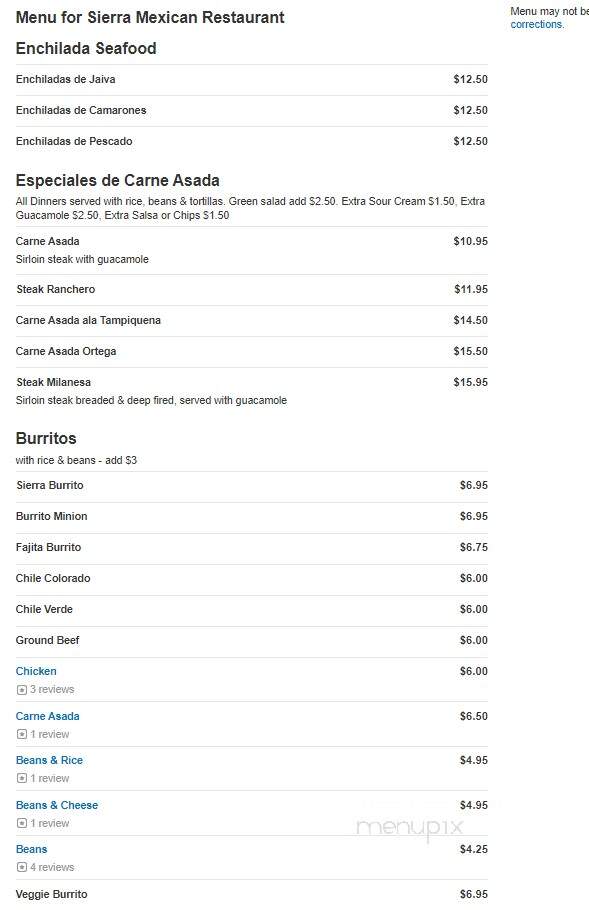589x910 pixels.
Task: View the 1 review under Beans & Cheese
Action: (x=50, y=824)
